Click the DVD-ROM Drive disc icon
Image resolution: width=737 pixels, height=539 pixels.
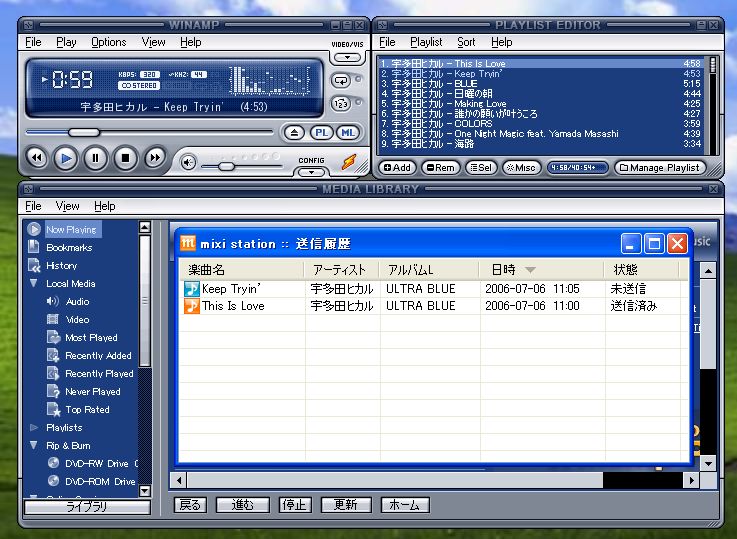[54, 481]
